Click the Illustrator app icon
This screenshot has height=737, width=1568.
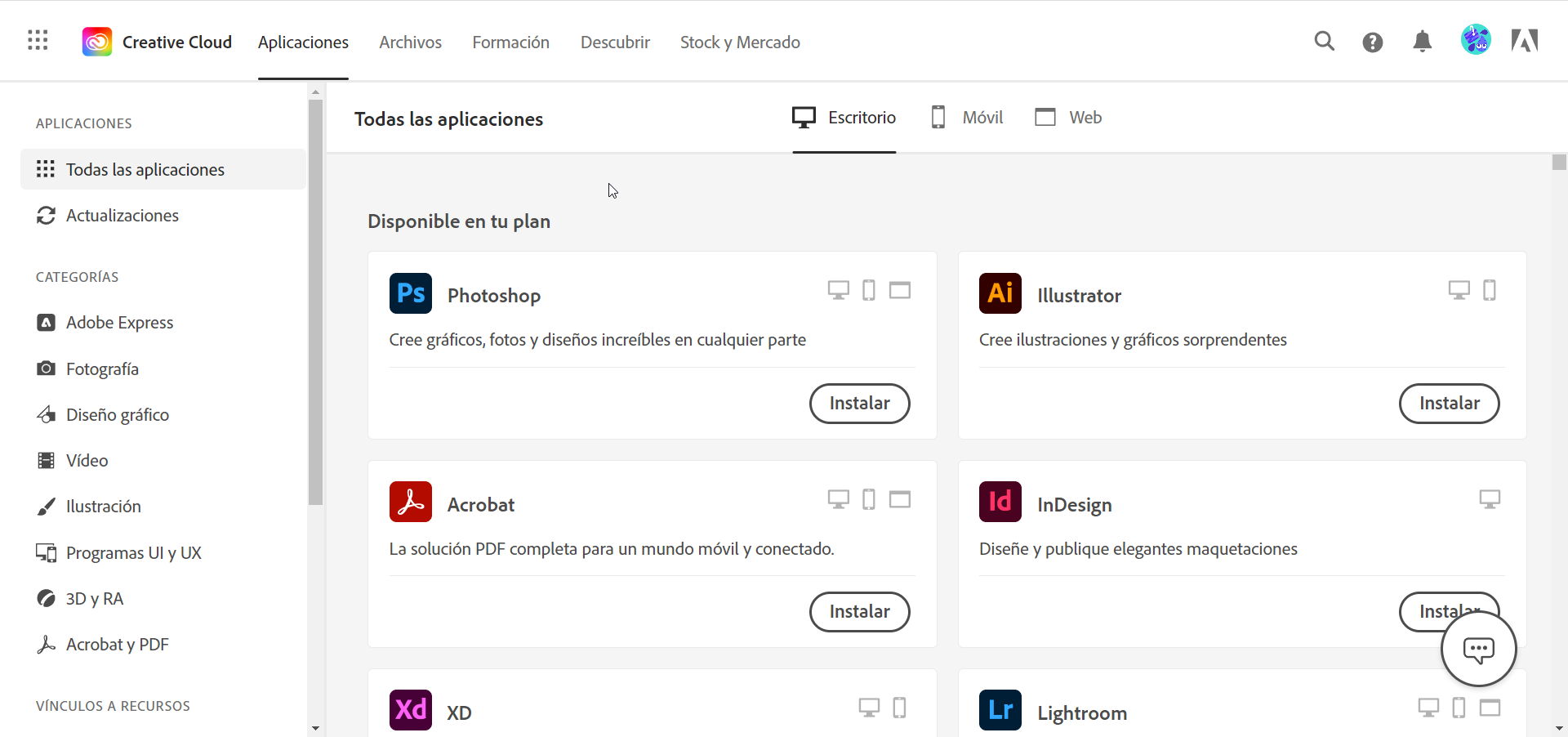click(x=1000, y=293)
